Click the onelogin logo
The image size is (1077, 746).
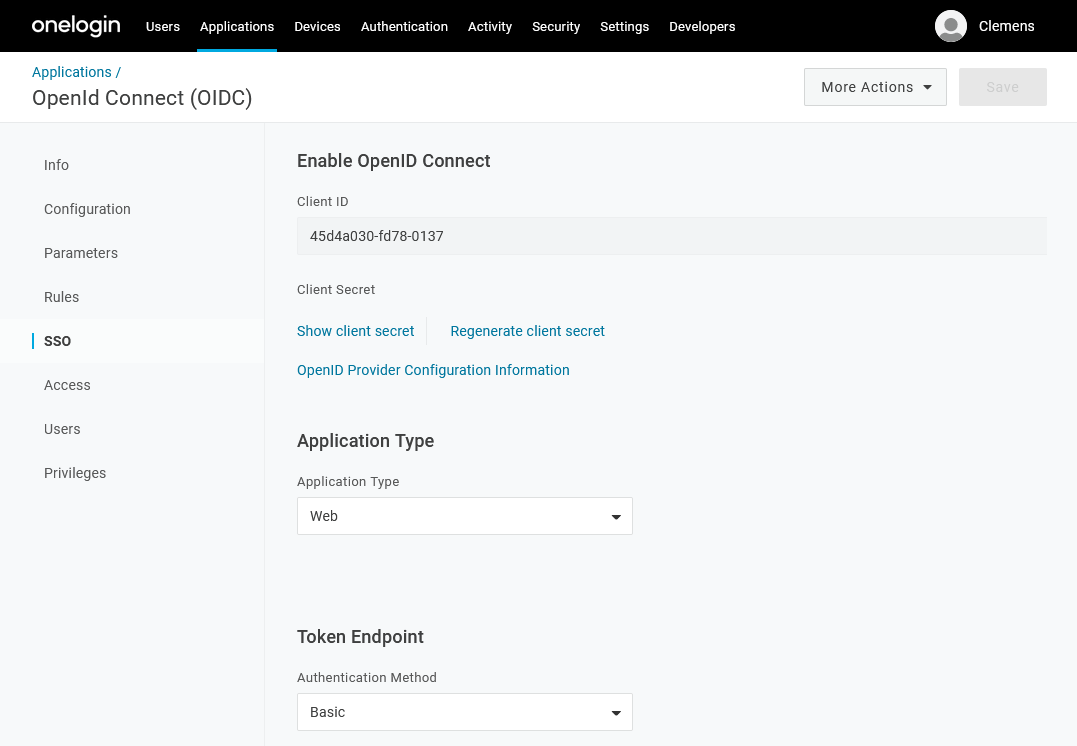click(x=76, y=25)
